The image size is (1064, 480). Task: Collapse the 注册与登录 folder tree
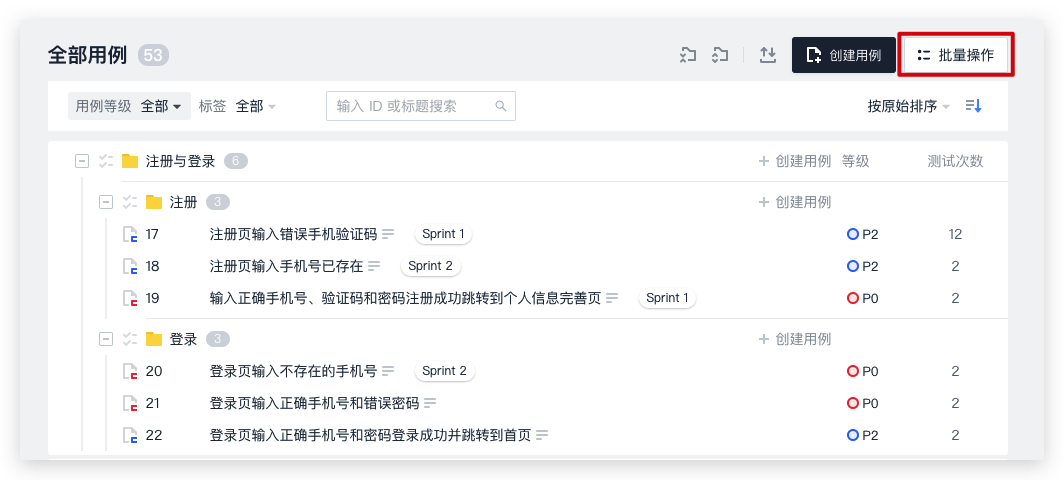[x=82, y=161]
